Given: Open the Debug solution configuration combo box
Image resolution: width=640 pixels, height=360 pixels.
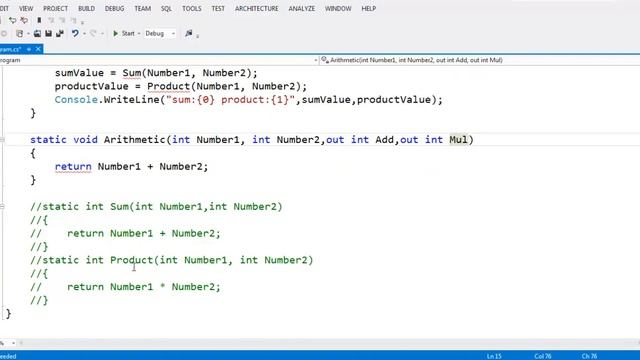Looking at the screenshot, I should pyautogui.click(x=160, y=33).
